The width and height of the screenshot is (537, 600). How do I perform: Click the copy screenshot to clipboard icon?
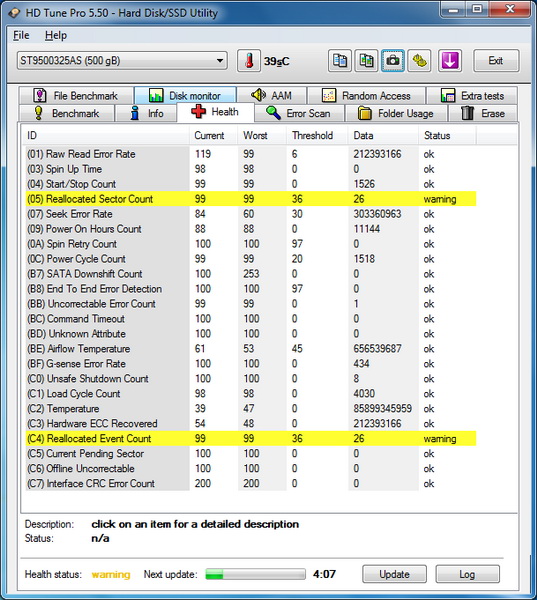click(366, 60)
